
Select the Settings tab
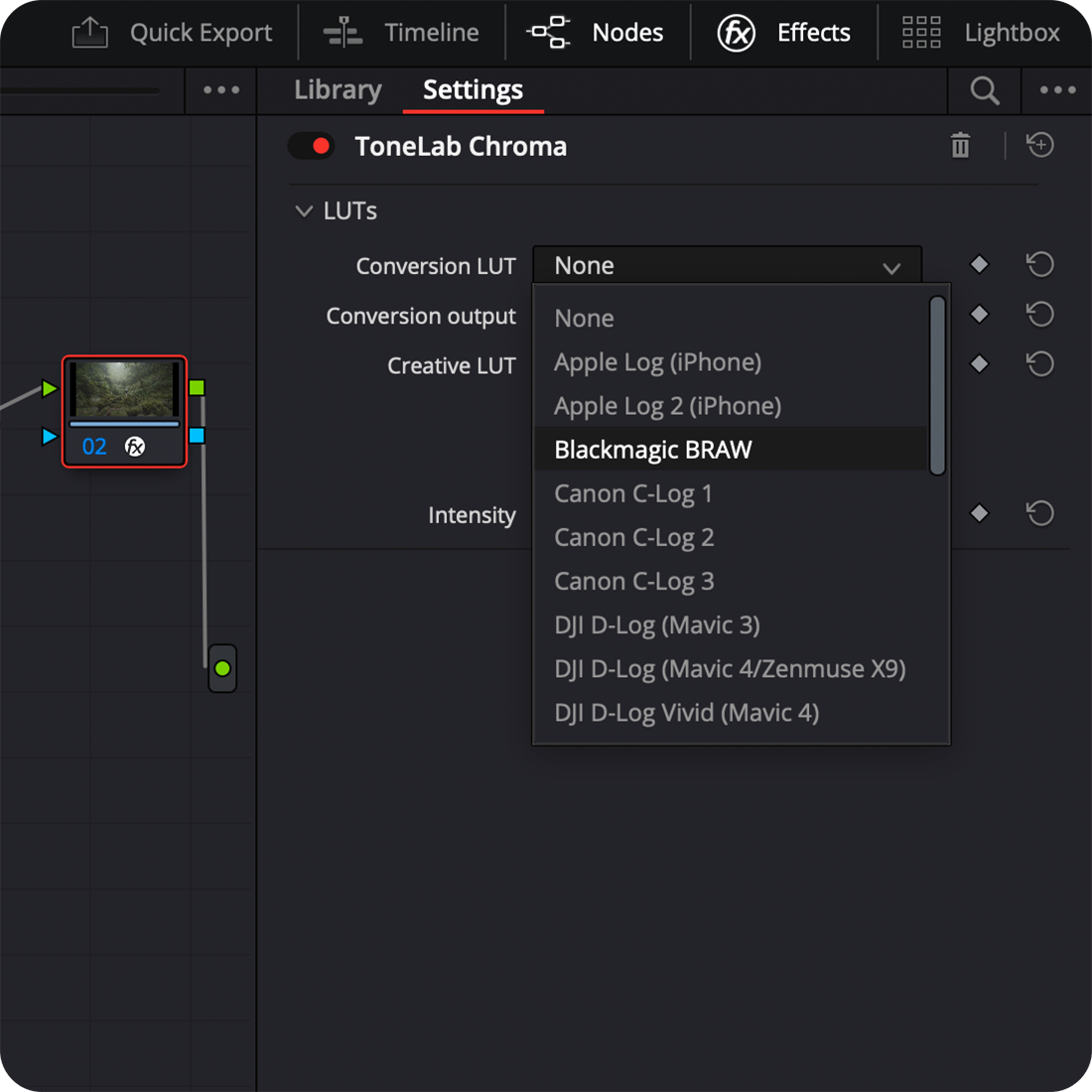[x=473, y=90]
